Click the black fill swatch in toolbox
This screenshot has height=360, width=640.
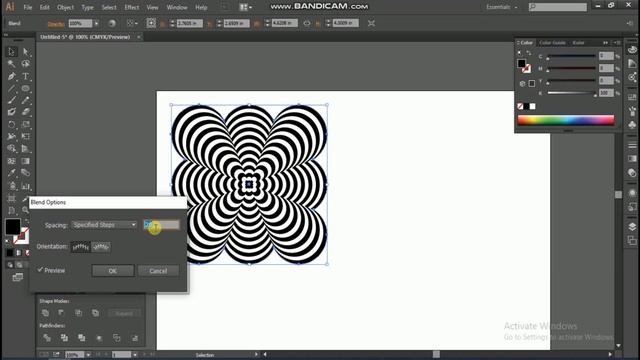click(13, 227)
